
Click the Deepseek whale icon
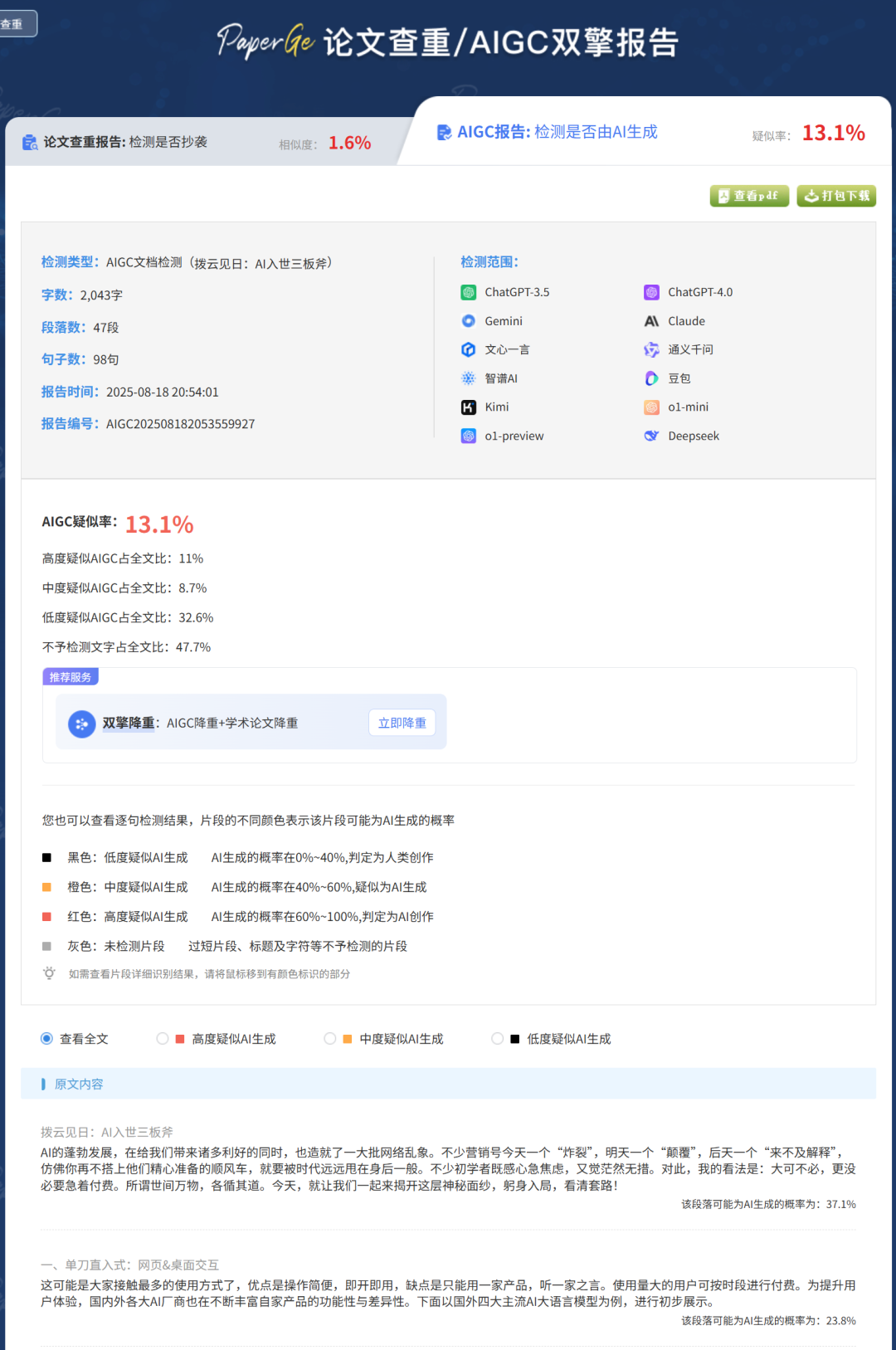coord(652,436)
